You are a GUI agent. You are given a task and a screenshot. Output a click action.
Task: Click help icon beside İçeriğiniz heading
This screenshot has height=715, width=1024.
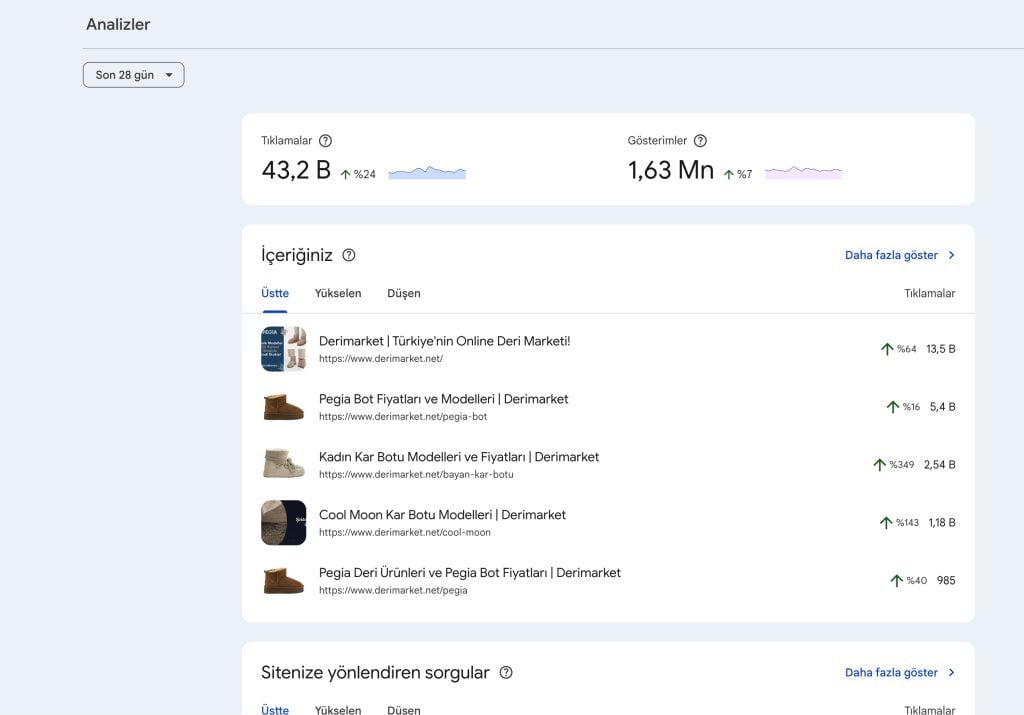[349, 255]
